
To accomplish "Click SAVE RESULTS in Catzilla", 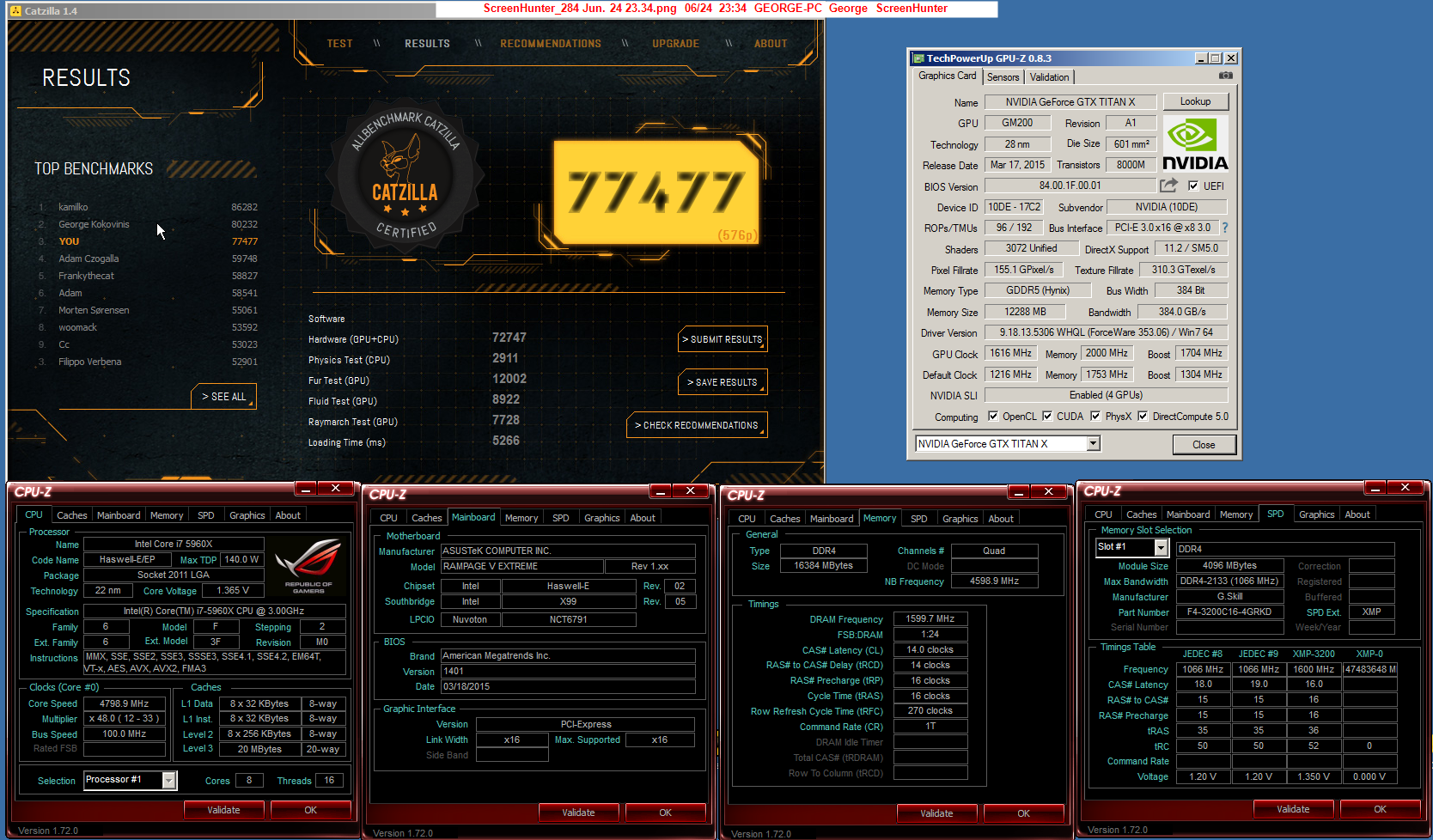I will coord(723,382).
